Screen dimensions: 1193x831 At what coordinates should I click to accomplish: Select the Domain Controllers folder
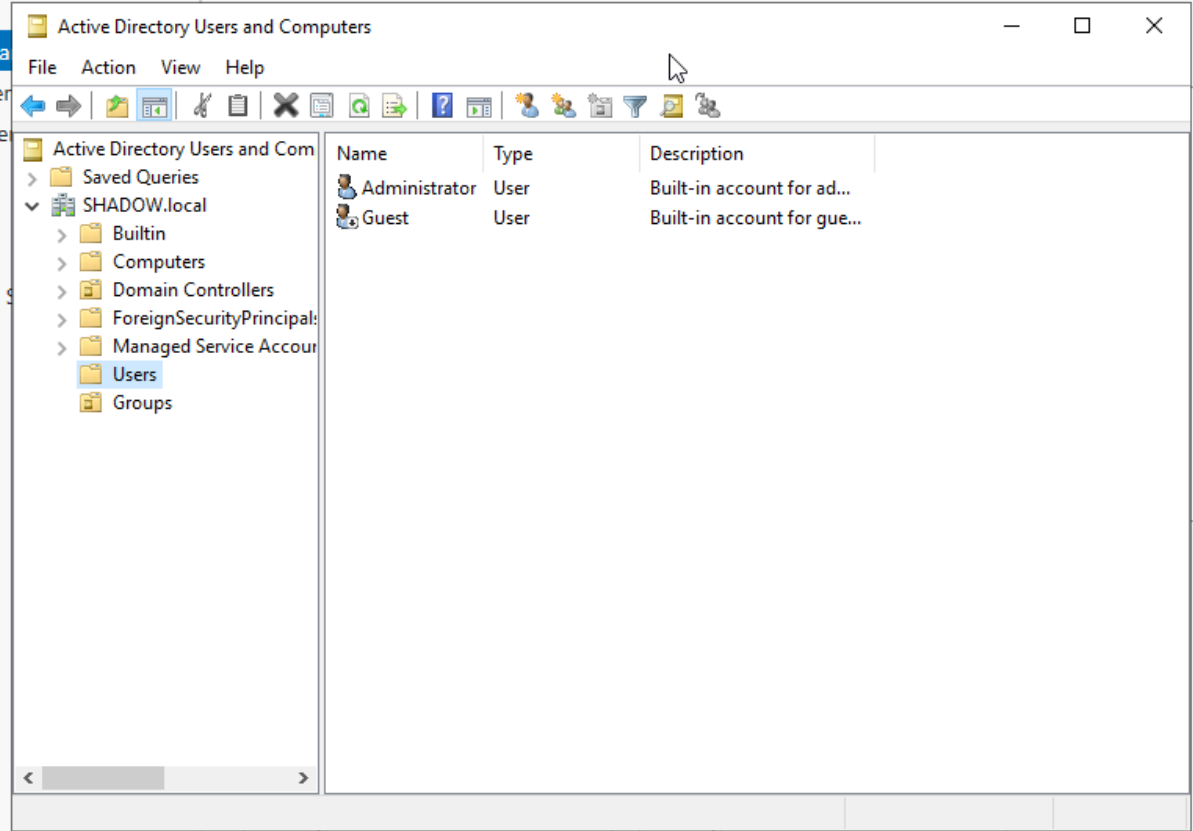192,290
